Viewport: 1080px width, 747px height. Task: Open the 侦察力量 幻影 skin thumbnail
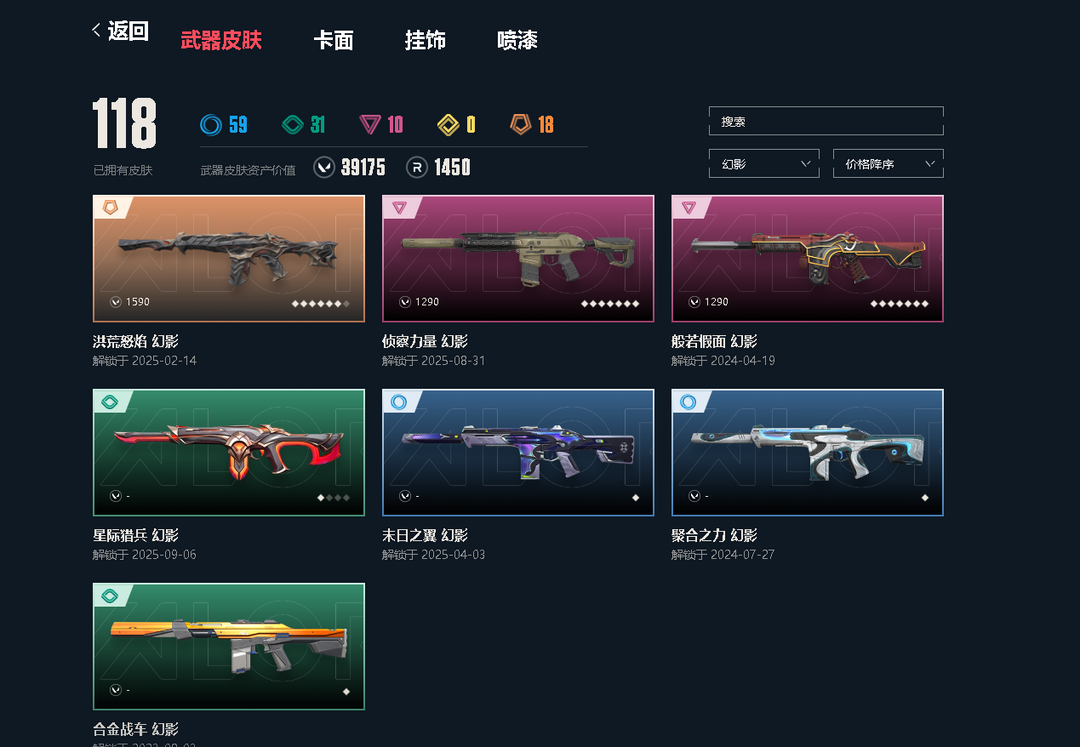coord(518,258)
